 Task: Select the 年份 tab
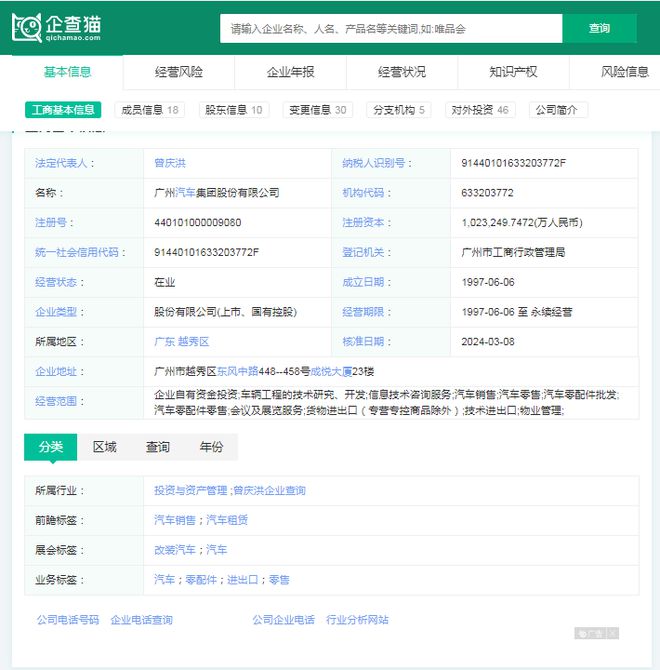click(x=211, y=447)
